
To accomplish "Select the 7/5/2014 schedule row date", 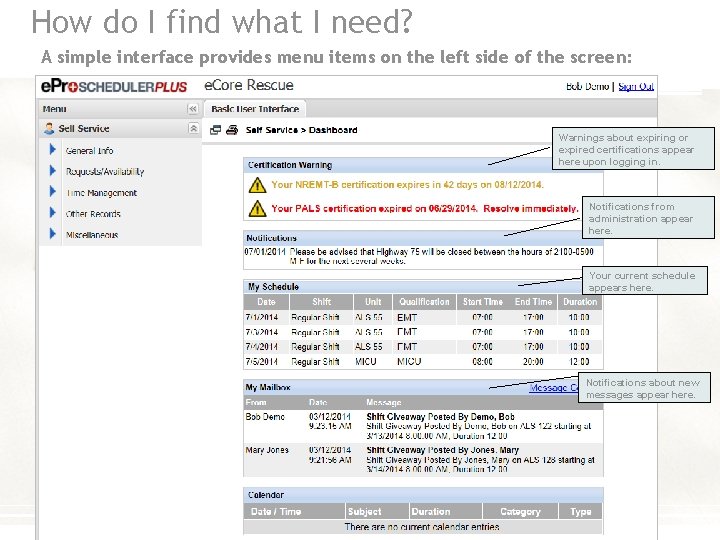I will 261,362.
